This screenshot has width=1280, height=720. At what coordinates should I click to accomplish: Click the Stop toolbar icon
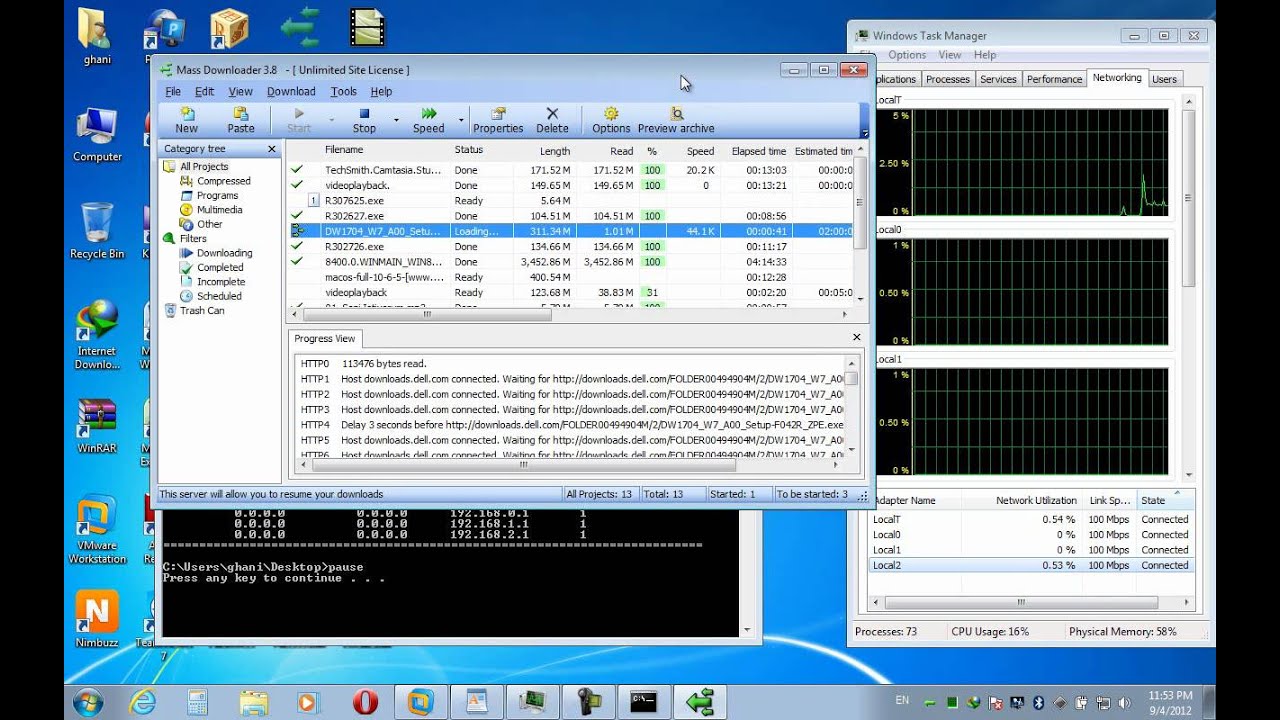[364, 120]
